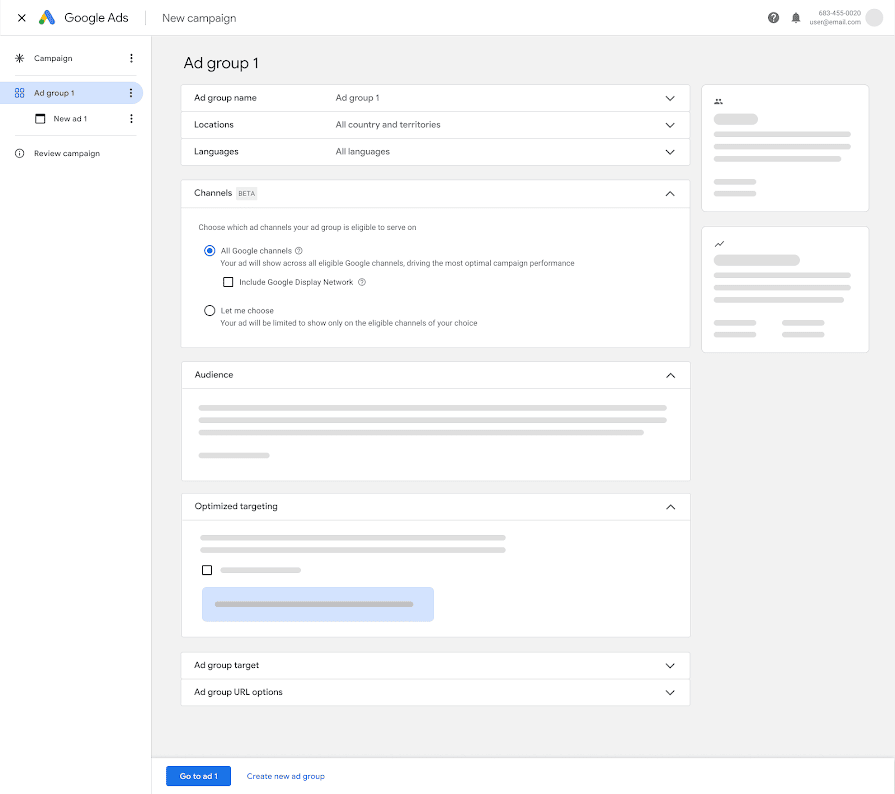This screenshot has width=895, height=794.
Task: Click the Google Ads logo
Action: click(83, 18)
